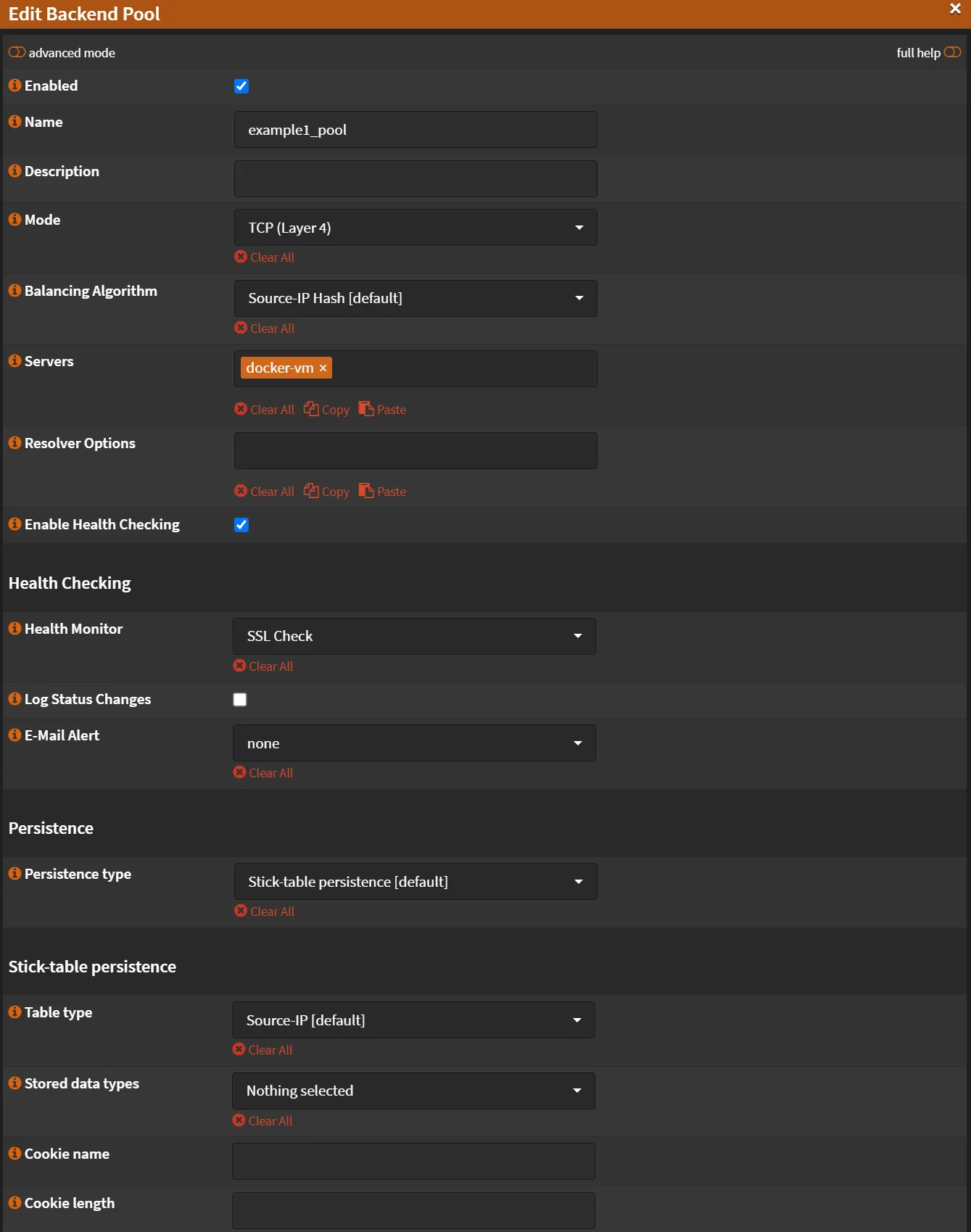This screenshot has height=1232, width=971.
Task: Click the Copy icon under Servers
Action: 312,409
